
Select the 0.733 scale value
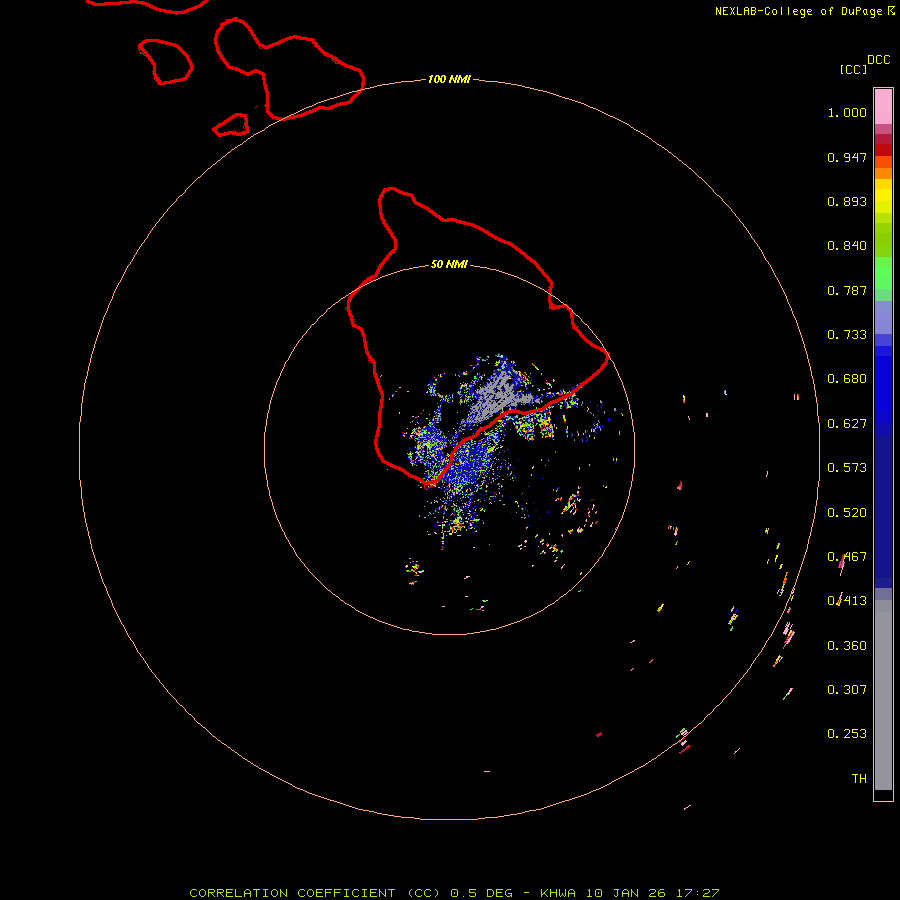pyautogui.click(x=847, y=335)
